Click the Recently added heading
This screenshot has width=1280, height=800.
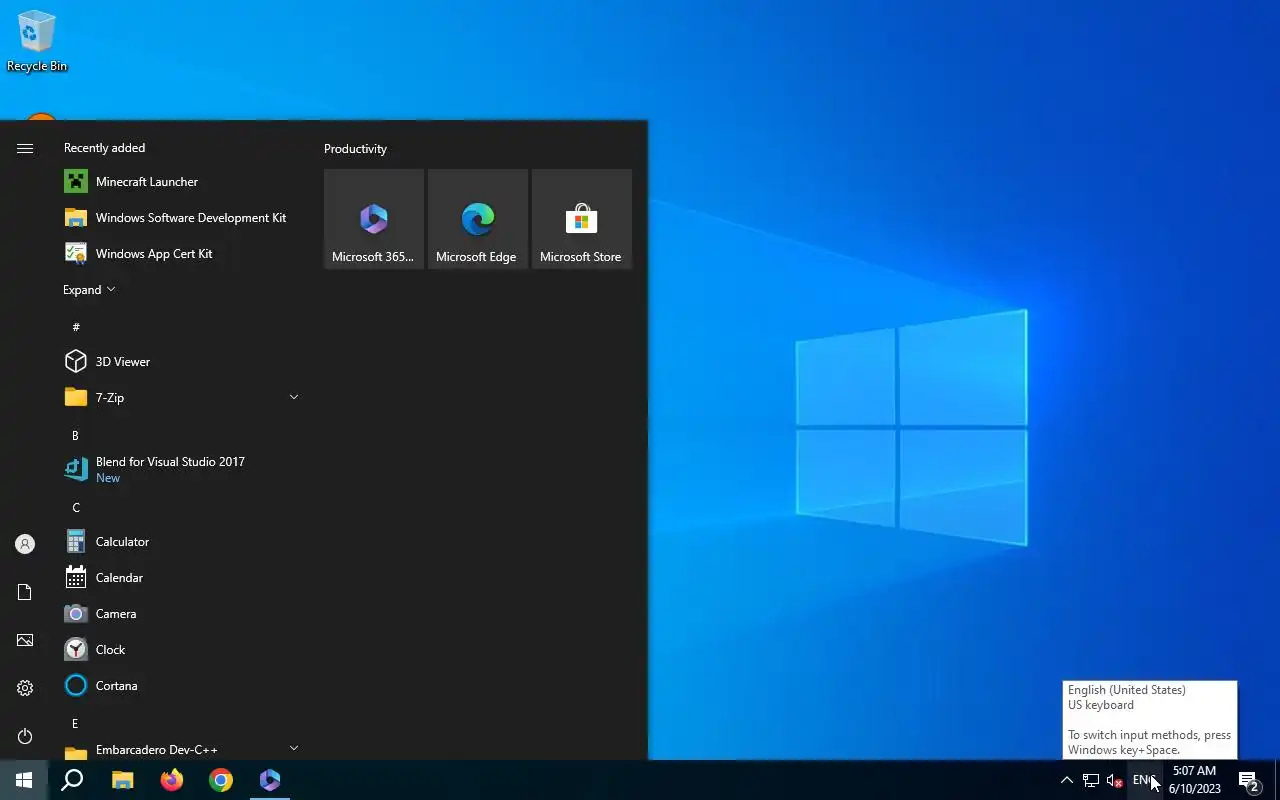[104, 147]
